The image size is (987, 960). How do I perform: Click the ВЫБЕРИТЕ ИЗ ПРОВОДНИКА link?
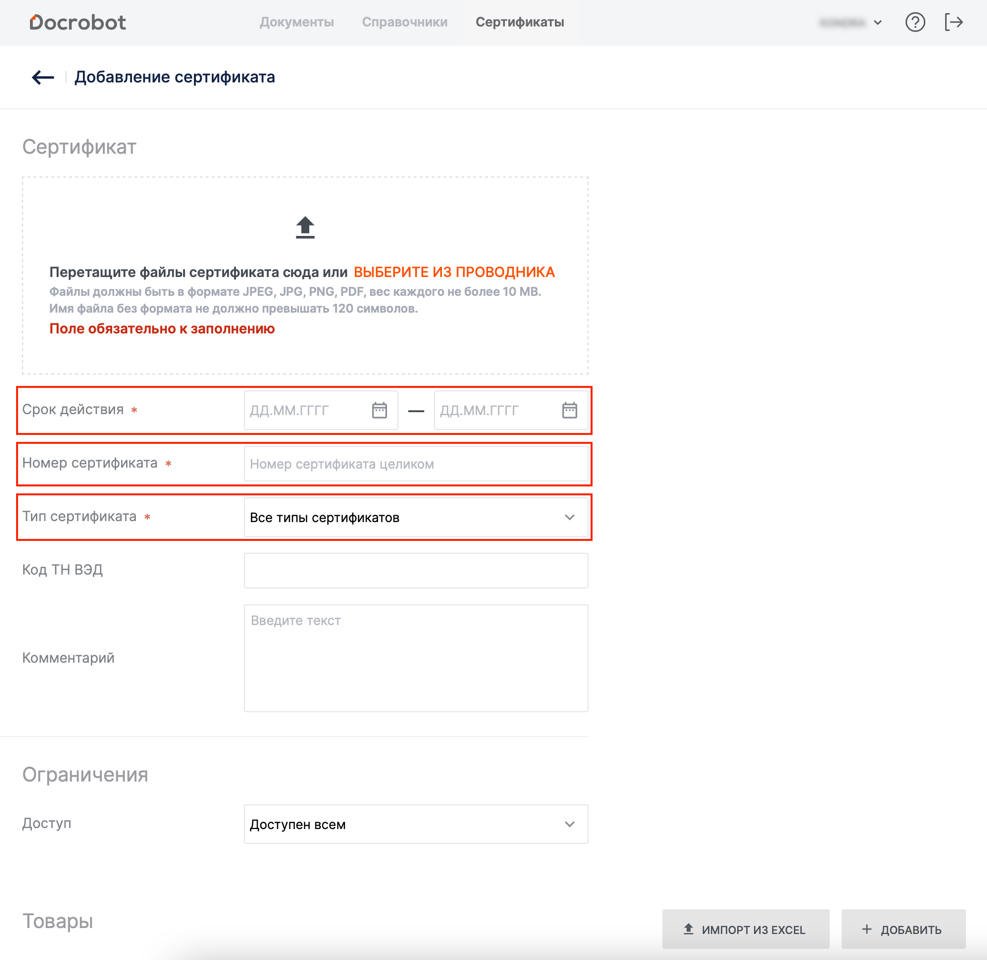(454, 272)
